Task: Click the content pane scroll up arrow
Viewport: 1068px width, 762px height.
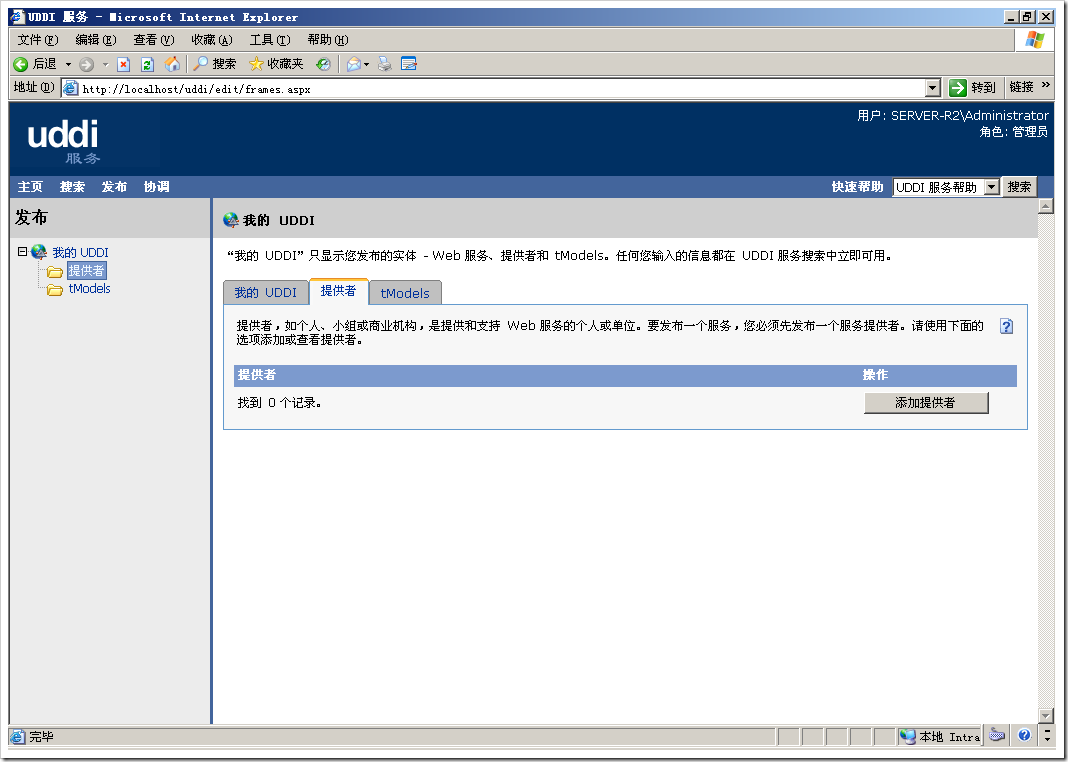Action: click(1046, 206)
